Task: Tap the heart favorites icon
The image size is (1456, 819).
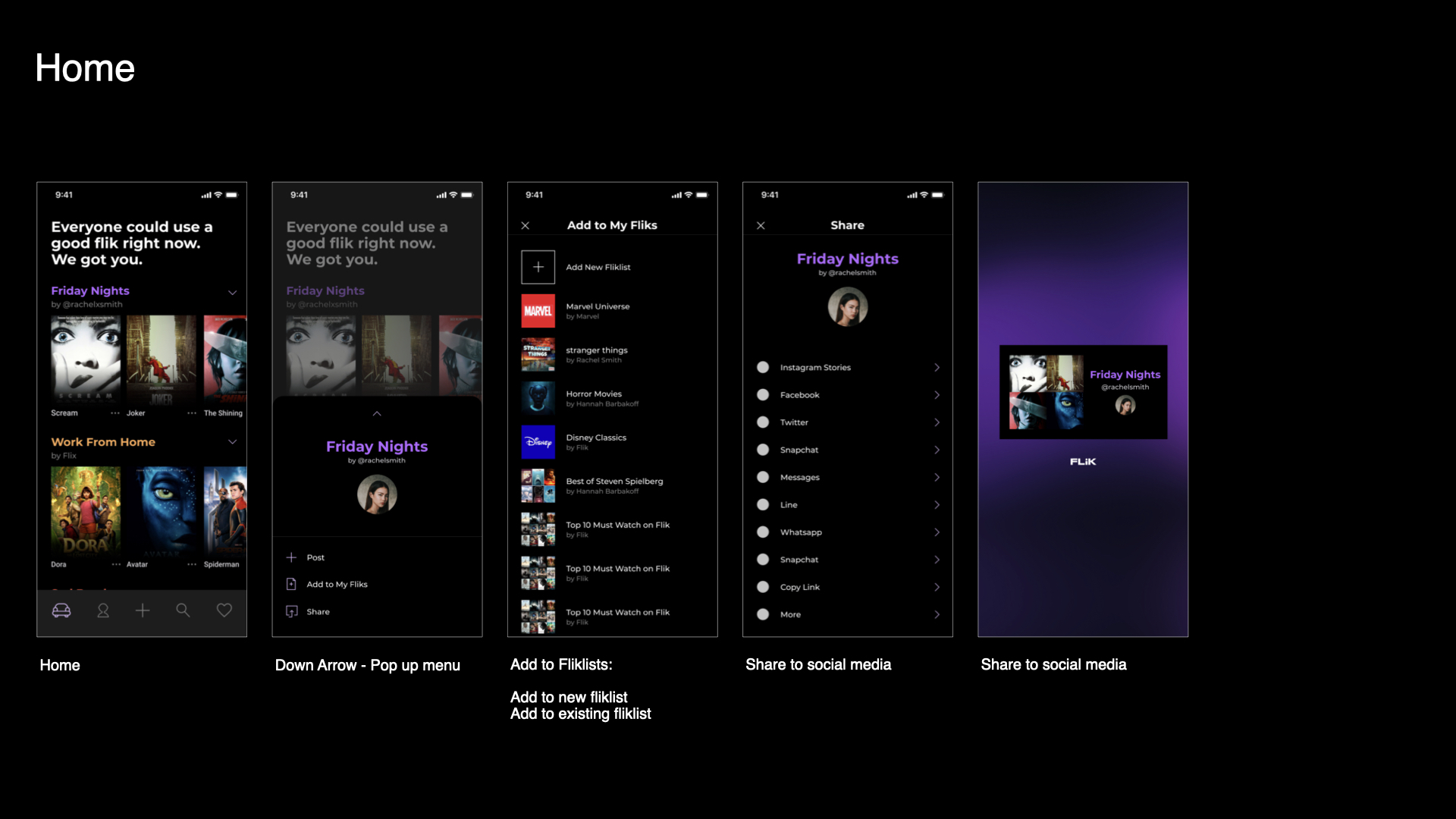Action: (224, 610)
